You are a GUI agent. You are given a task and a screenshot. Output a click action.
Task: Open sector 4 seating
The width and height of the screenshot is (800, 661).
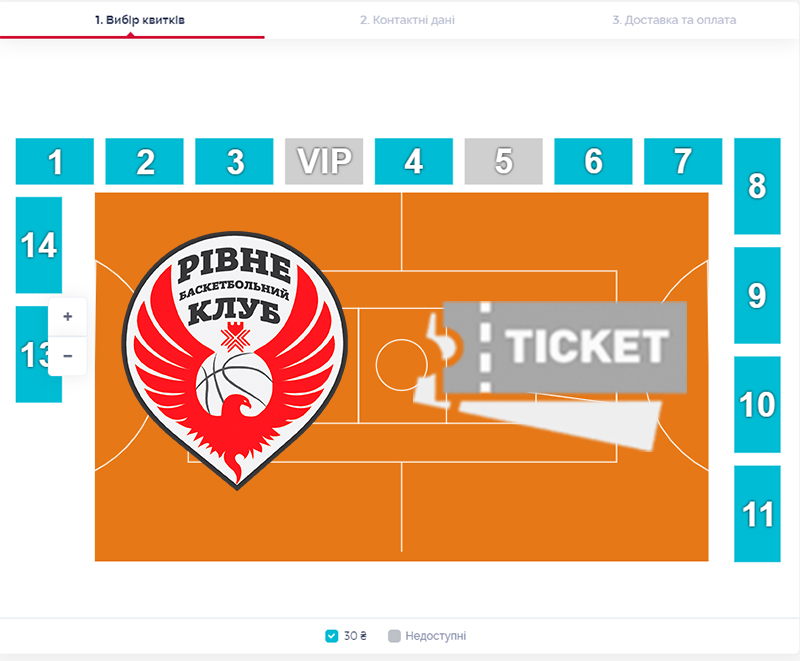[x=414, y=161]
